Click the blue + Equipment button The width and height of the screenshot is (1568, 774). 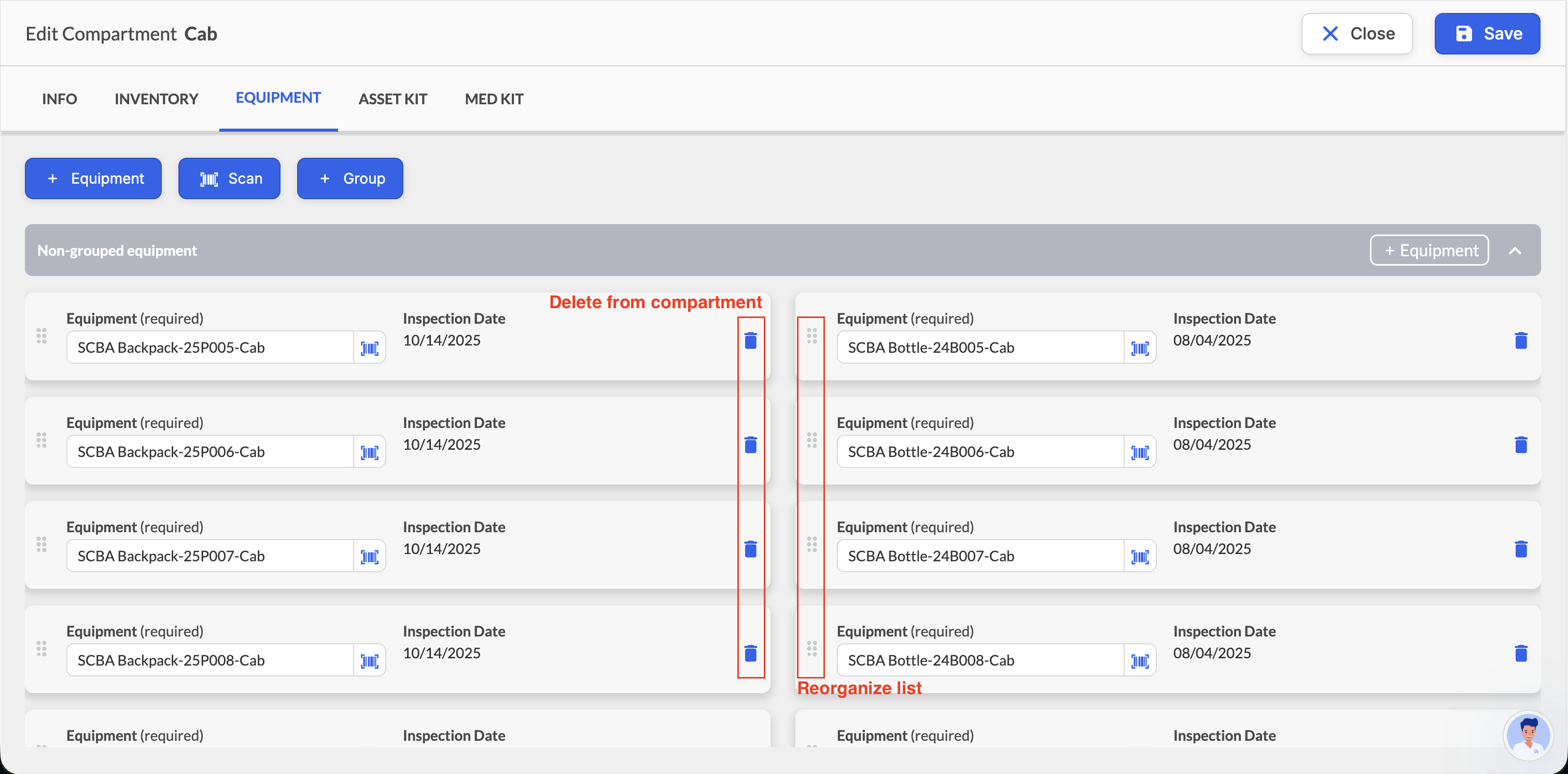(93, 178)
